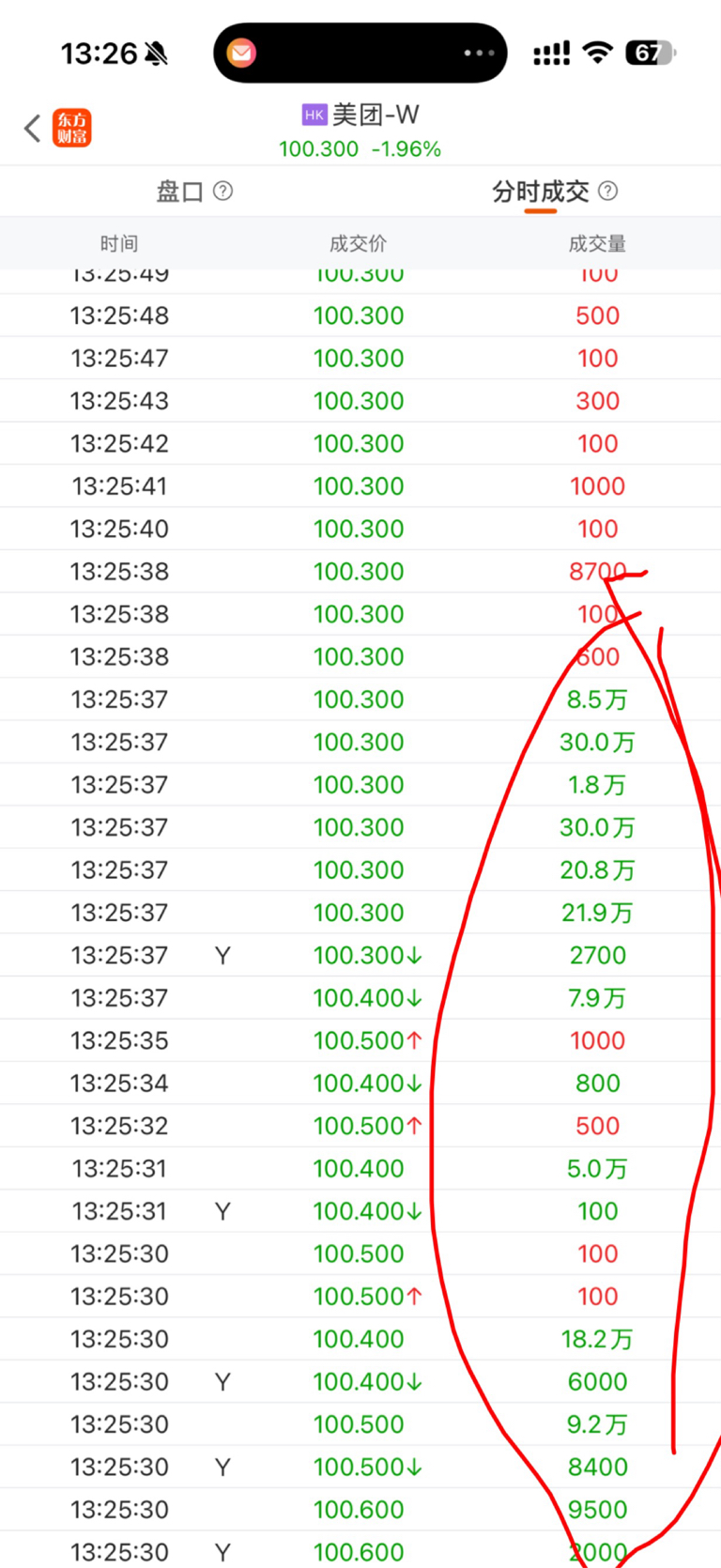Tap the Wi-Fi status icon
Image resolution: width=721 pixels, height=1568 pixels.
click(597, 53)
